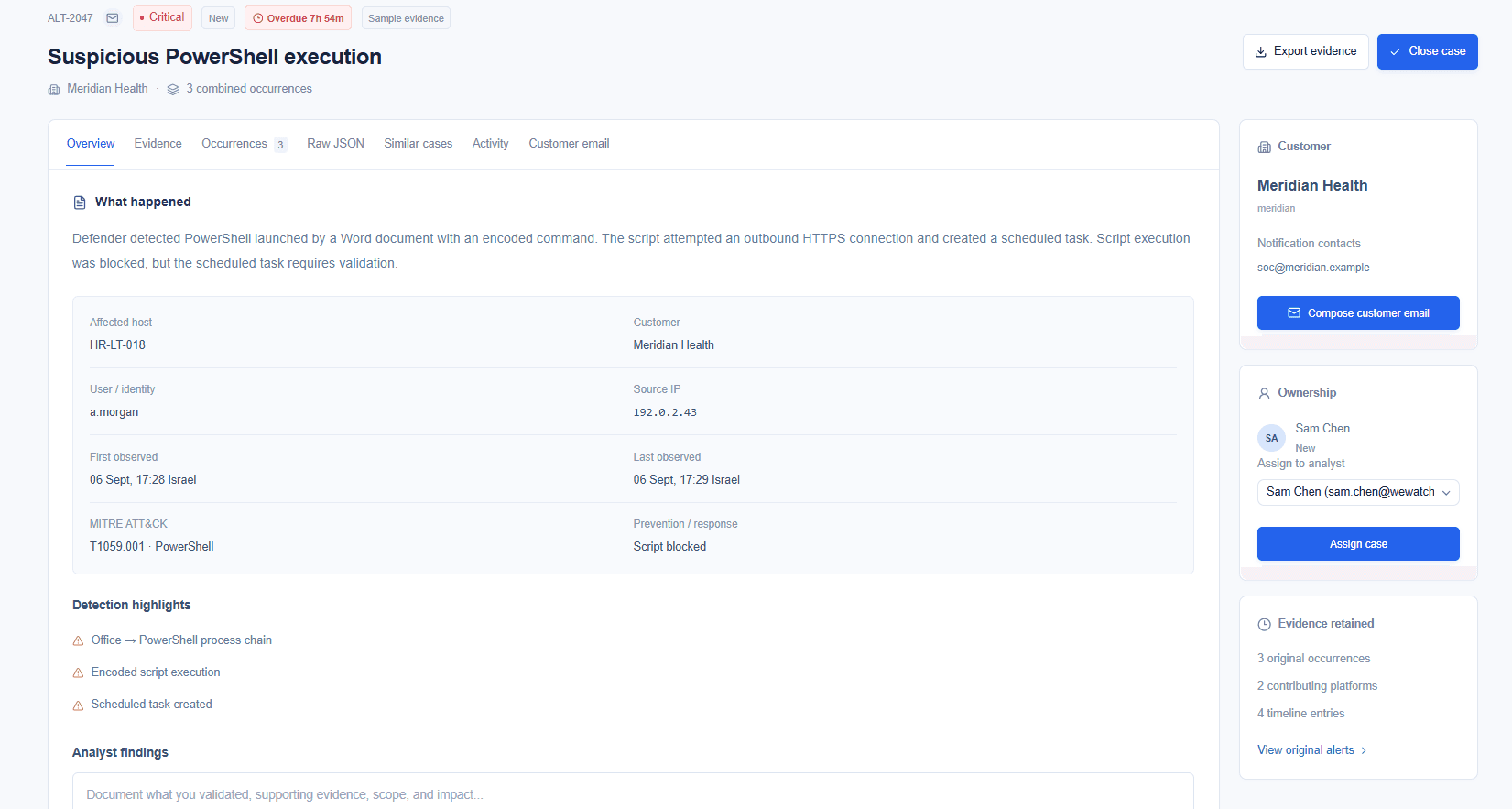Click the source IP 192.0.2.43

[665, 413]
